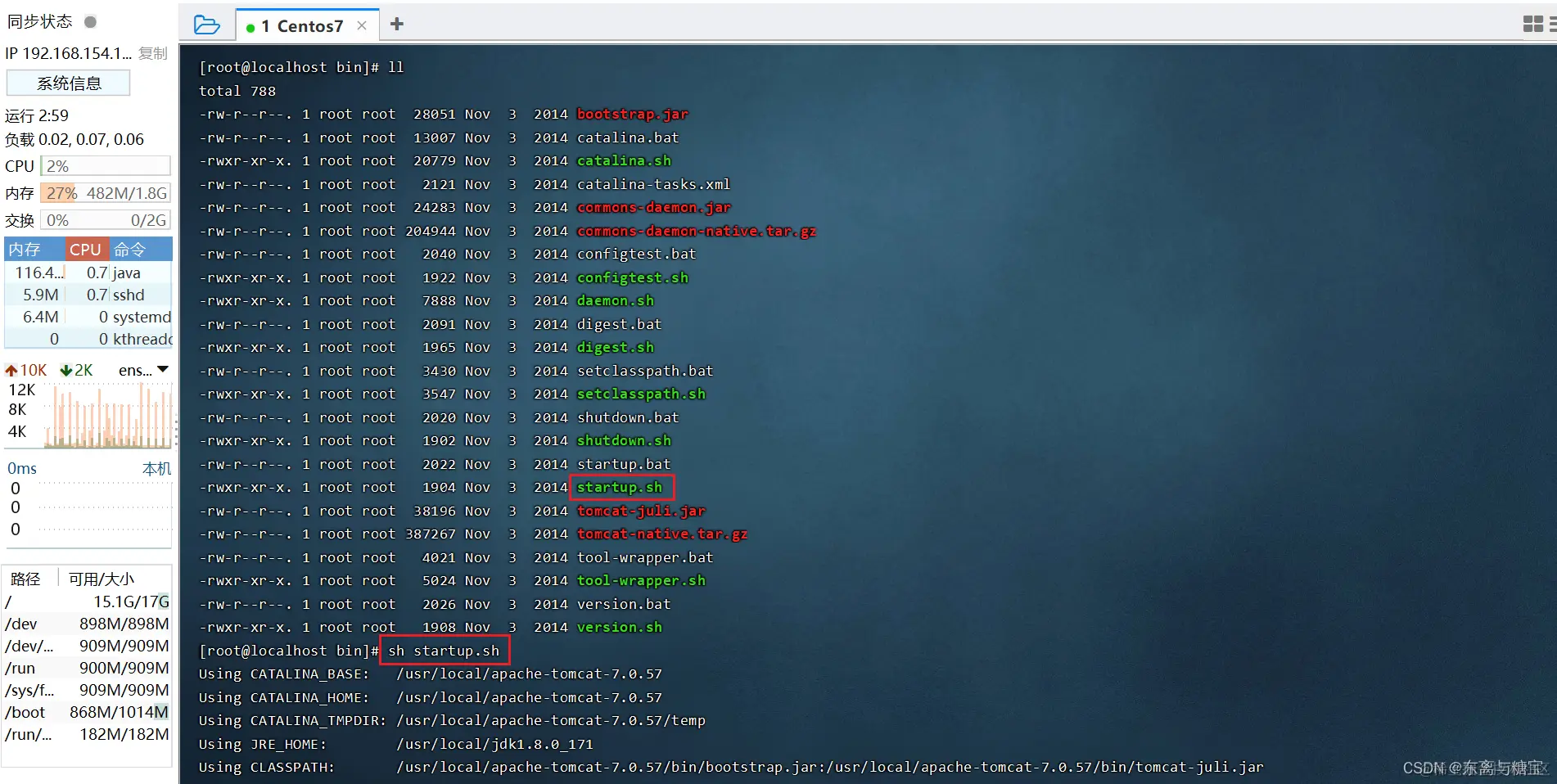Click the CPU usage bar 2%
The height and width of the screenshot is (784, 1557).
[106, 166]
